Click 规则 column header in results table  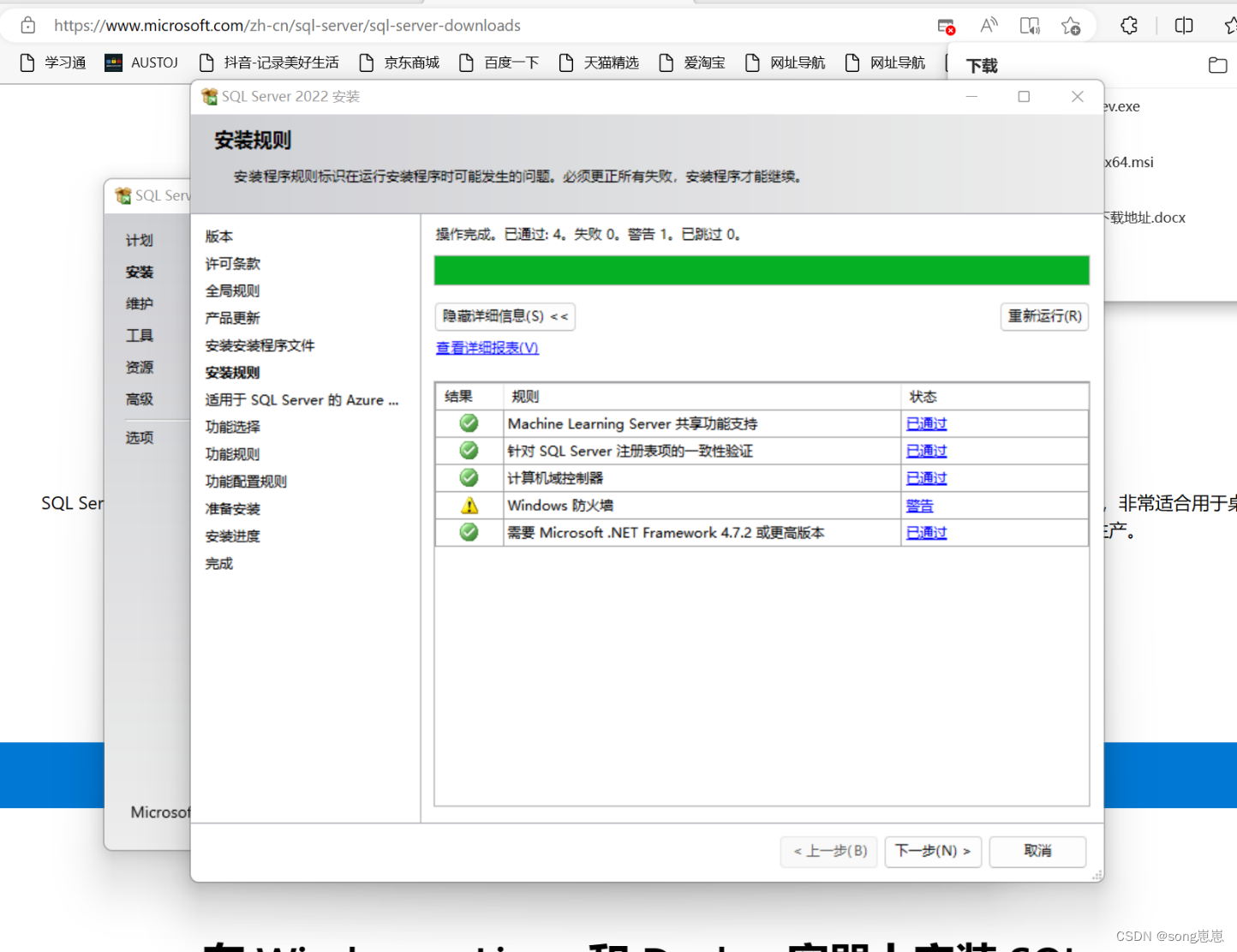point(702,397)
